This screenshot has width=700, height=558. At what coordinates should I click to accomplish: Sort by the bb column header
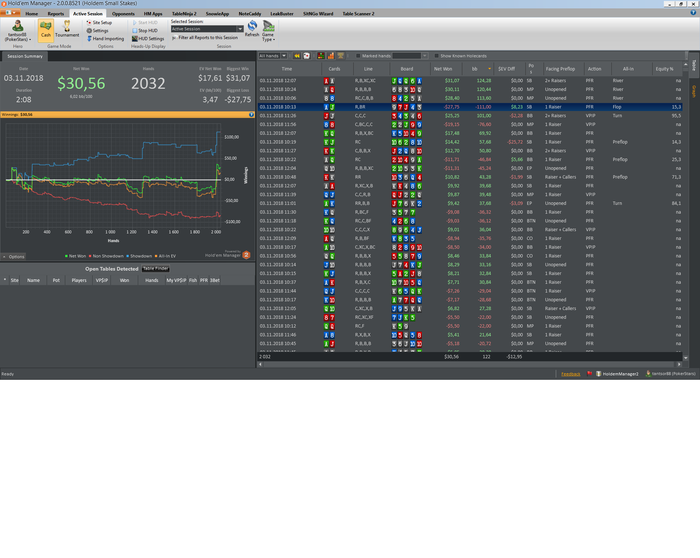coord(478,69)
